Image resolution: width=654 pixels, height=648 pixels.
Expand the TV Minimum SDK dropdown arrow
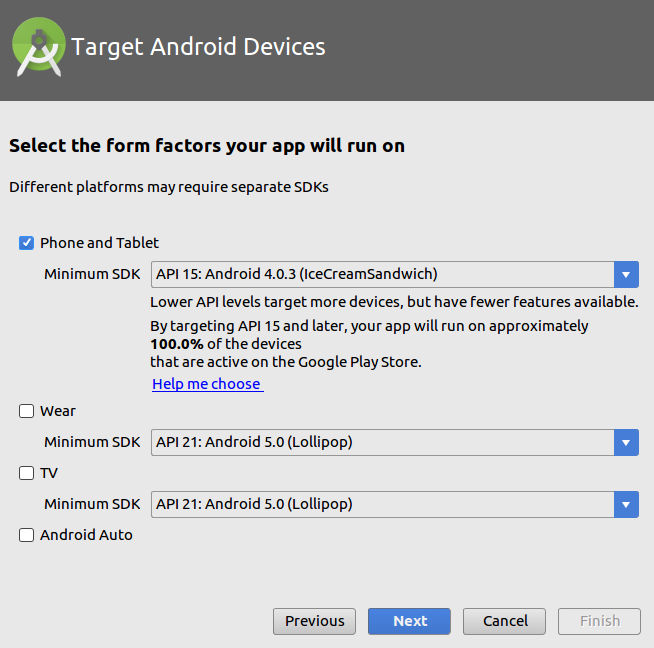627,504
